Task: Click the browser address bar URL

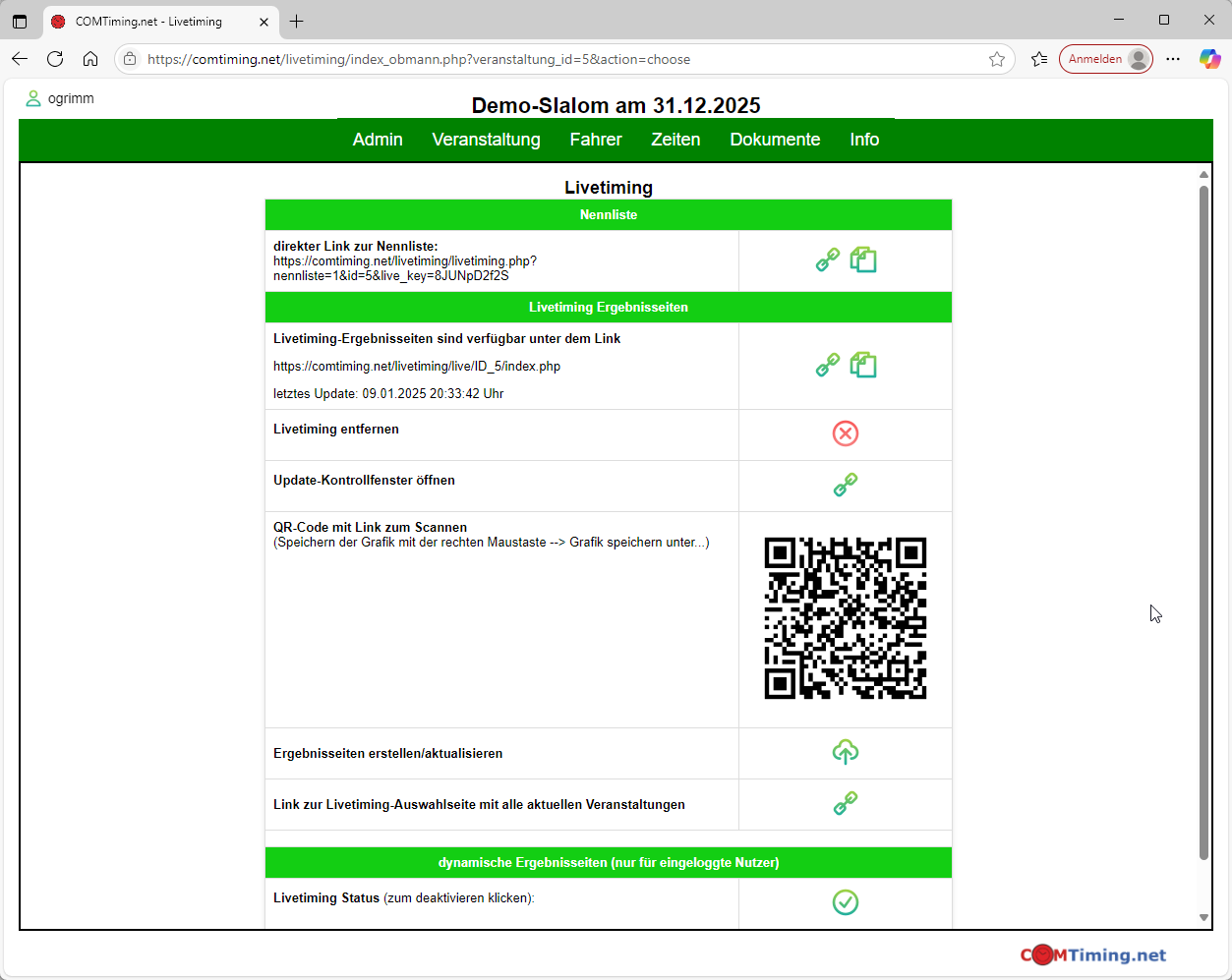Action: point(419,59)
